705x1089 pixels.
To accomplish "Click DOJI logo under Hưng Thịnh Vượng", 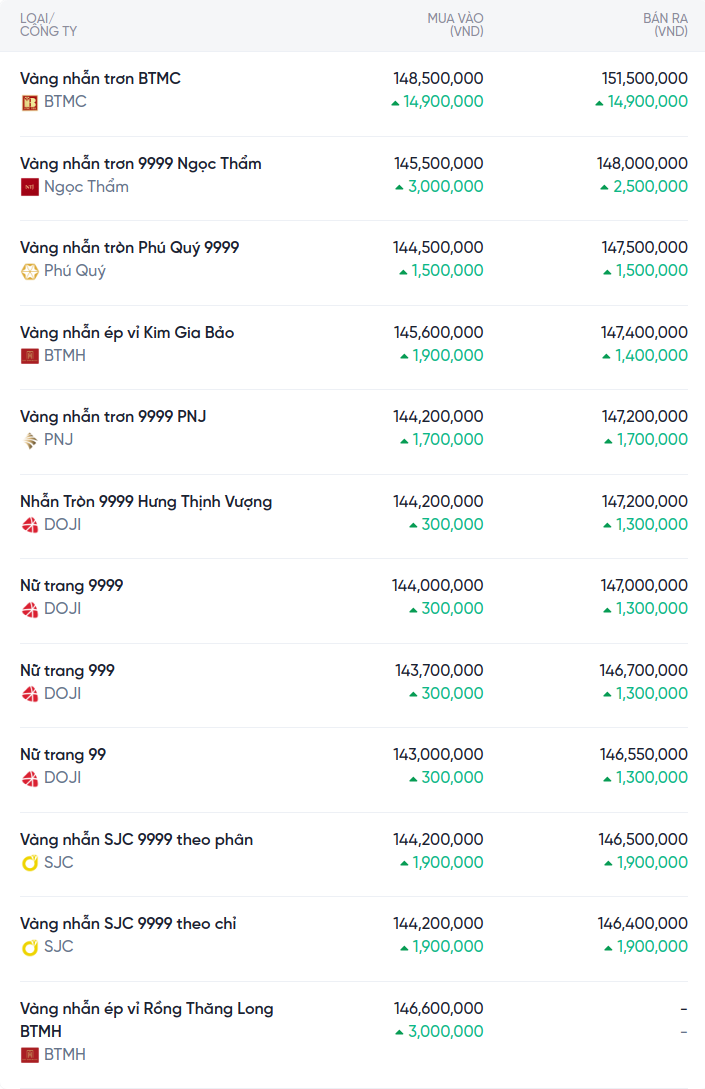I will (30, 525).
